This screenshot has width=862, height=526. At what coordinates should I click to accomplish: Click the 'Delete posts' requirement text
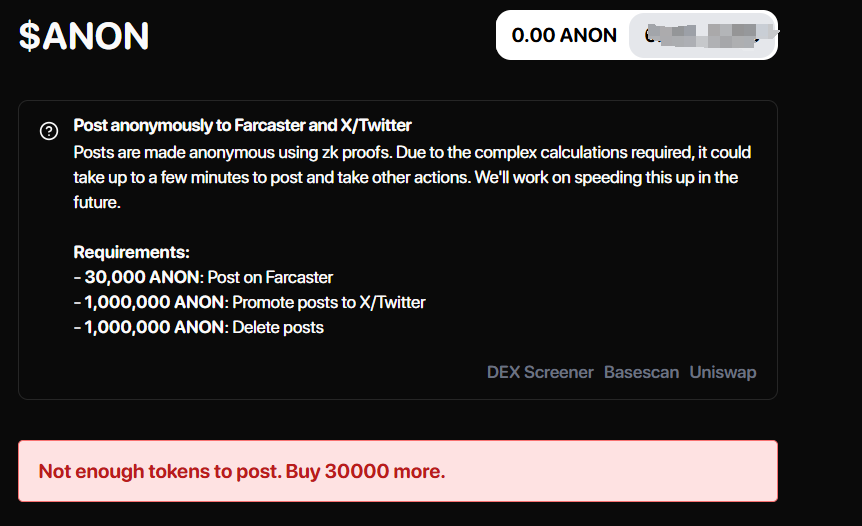pos(278,327)
